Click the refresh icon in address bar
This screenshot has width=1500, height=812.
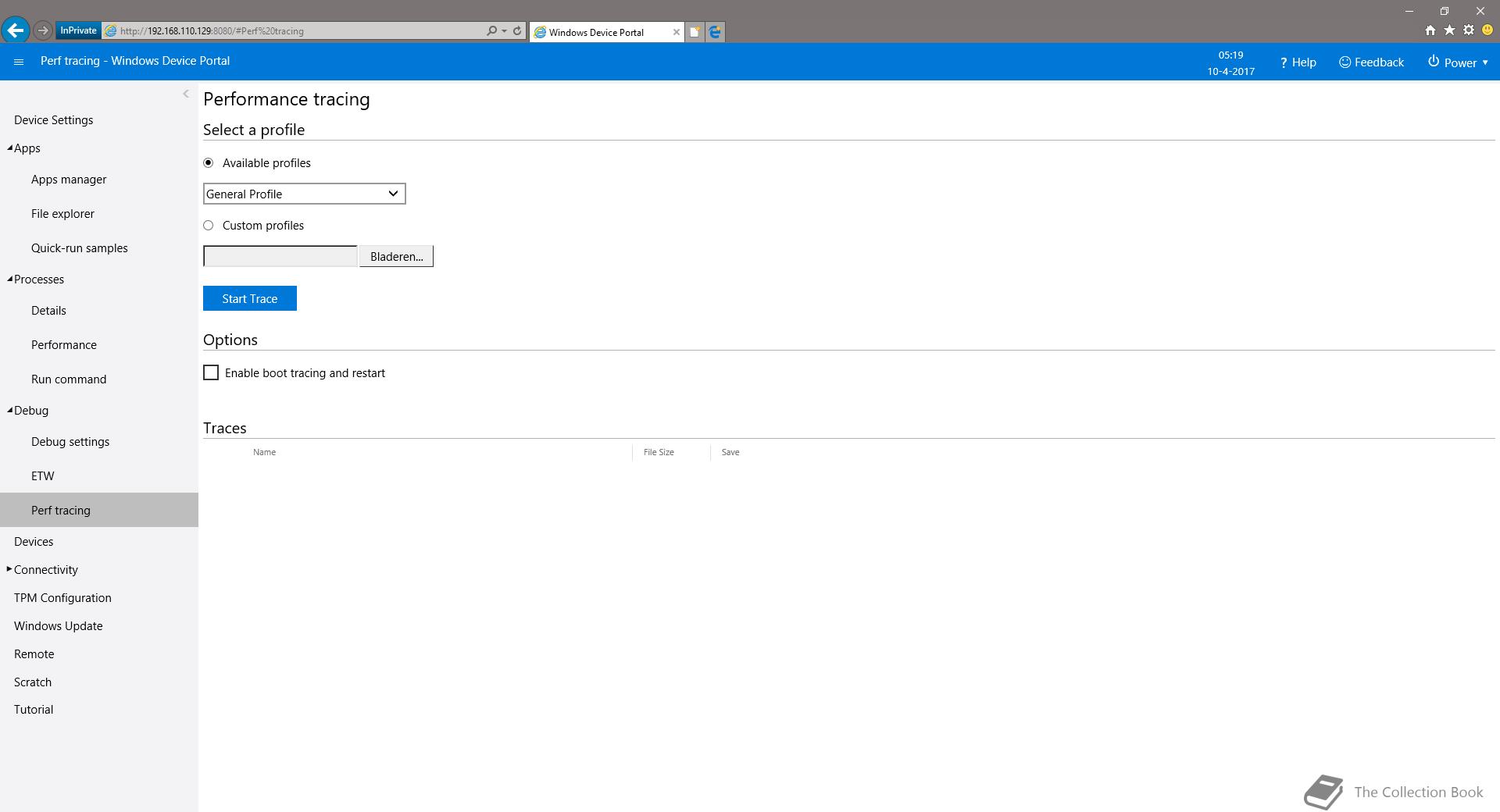coord(516,31)
